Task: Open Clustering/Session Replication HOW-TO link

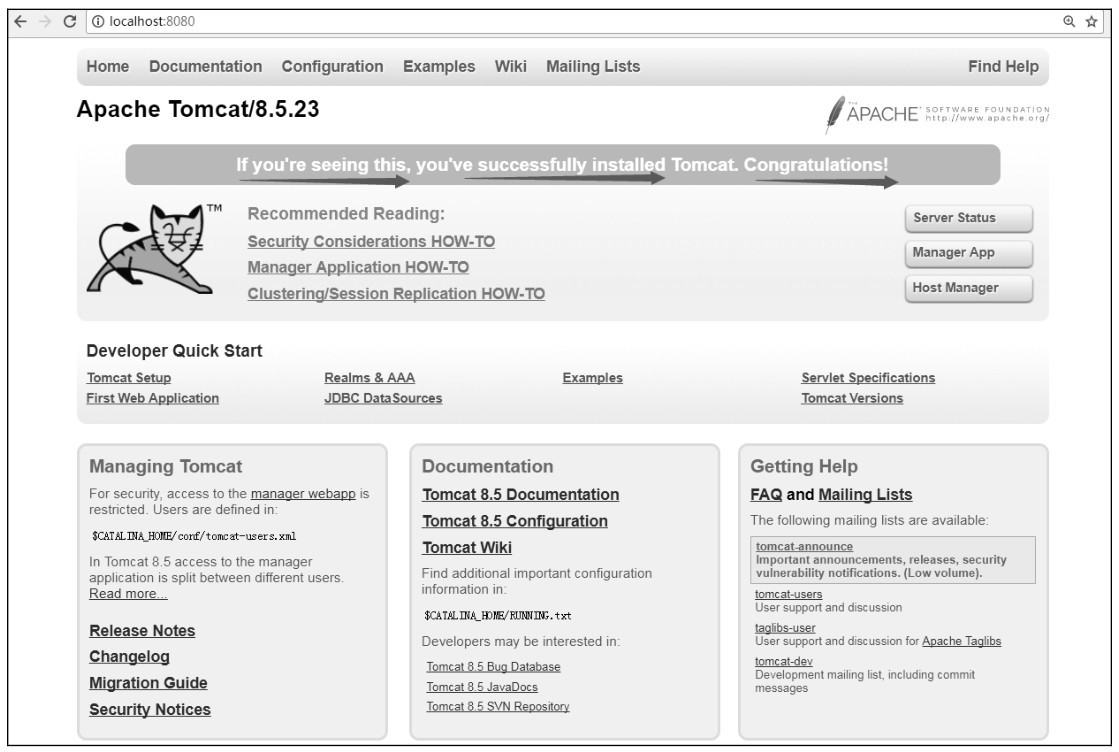Action: click(x=396, y=294)
